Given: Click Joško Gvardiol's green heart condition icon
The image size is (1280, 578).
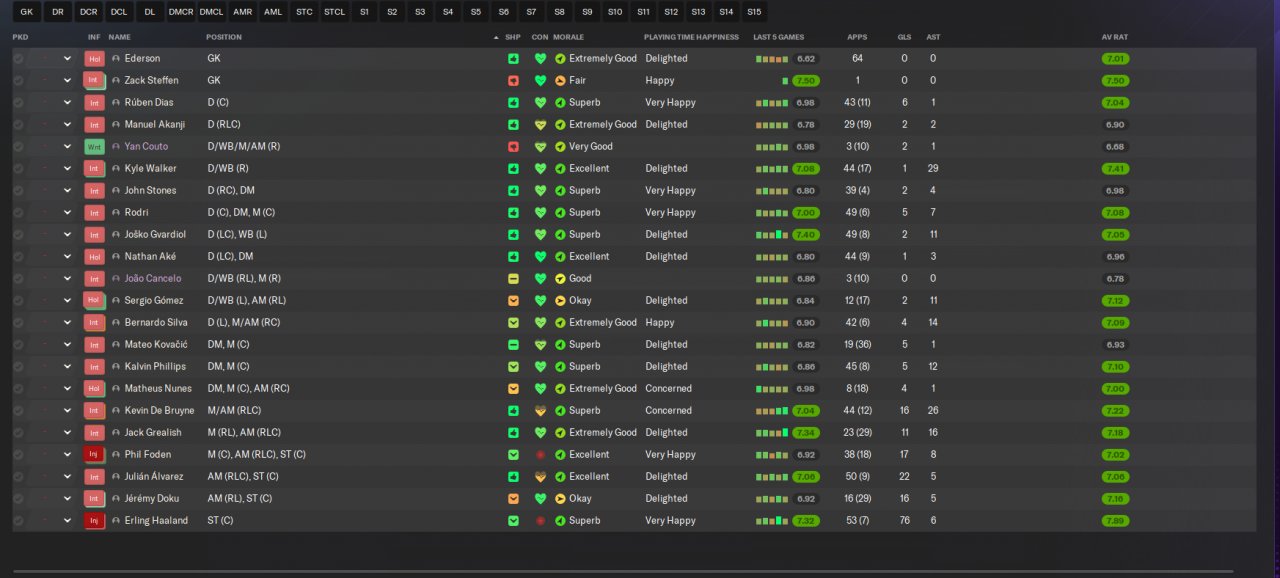Looking at the screenshot, I should [540, 234].
